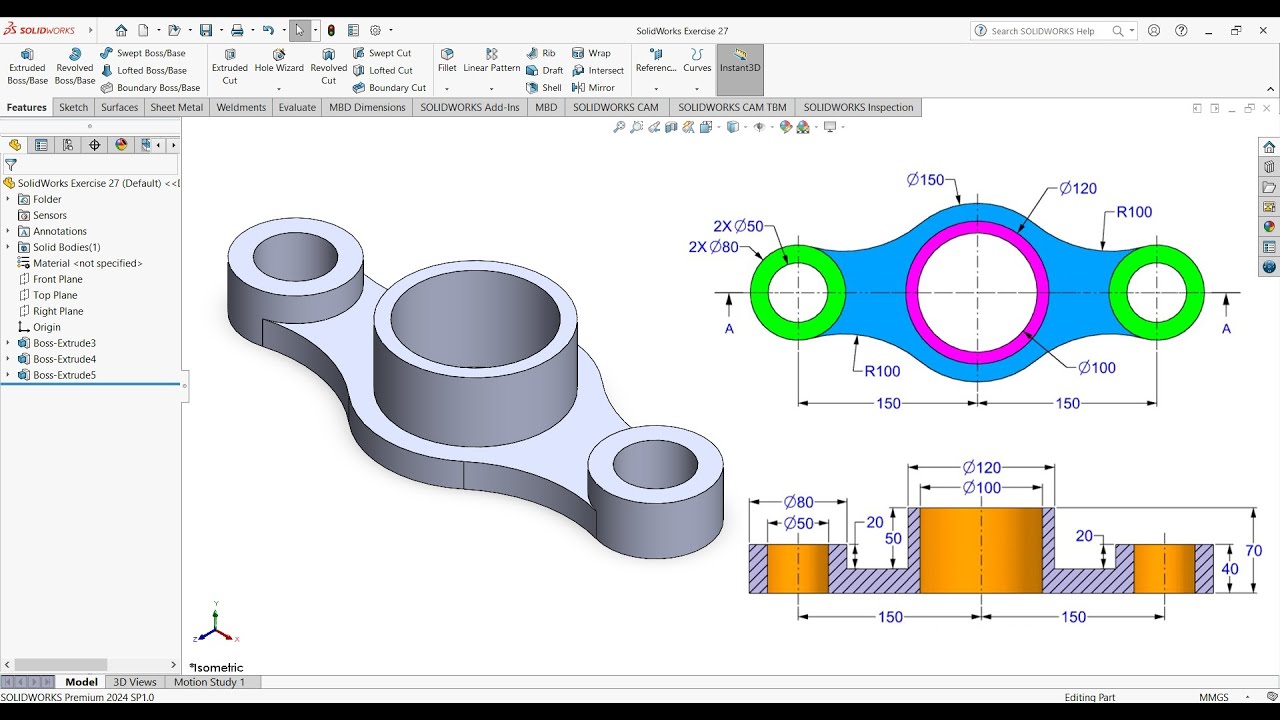Switch to the Evaluate tab
Screen dimensions: 1280x720
pyautogui.click(x=297, y=107)
